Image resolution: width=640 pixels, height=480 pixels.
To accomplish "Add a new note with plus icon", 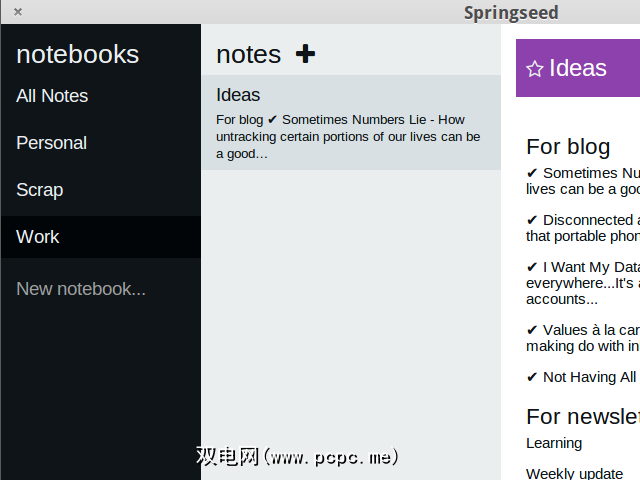I will point(306,54).
